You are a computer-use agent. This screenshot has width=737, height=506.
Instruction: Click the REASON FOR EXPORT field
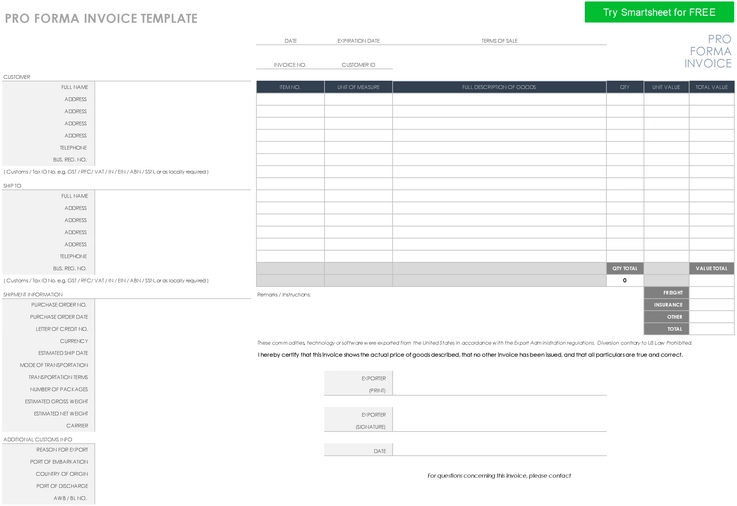pyautogui.click(x=173, y=450)
